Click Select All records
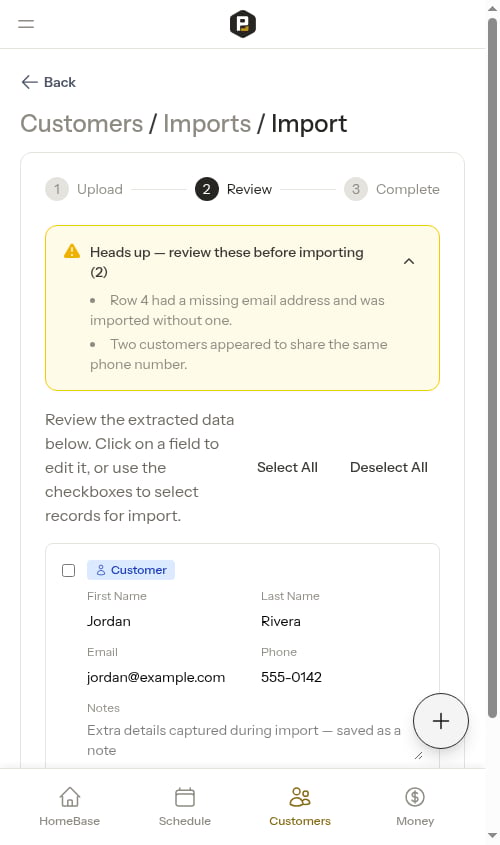500x845 pixels. pyautogui.click(x=287, y=467)
